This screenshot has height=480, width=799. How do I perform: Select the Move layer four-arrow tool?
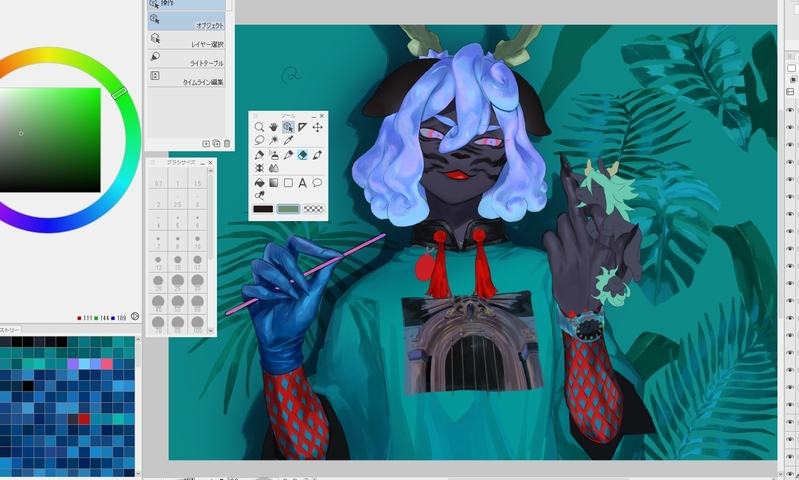317,127
